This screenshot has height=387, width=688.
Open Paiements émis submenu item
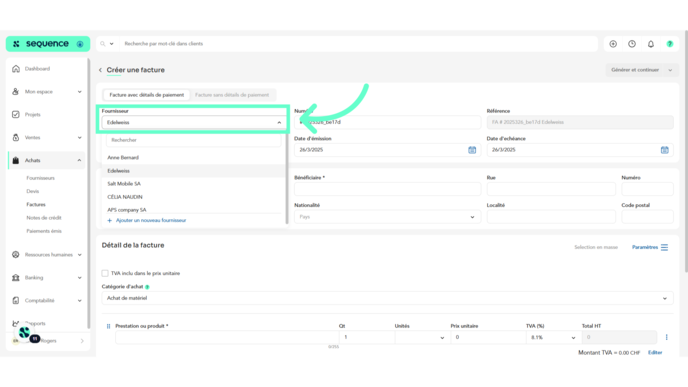tap(44, 231)
